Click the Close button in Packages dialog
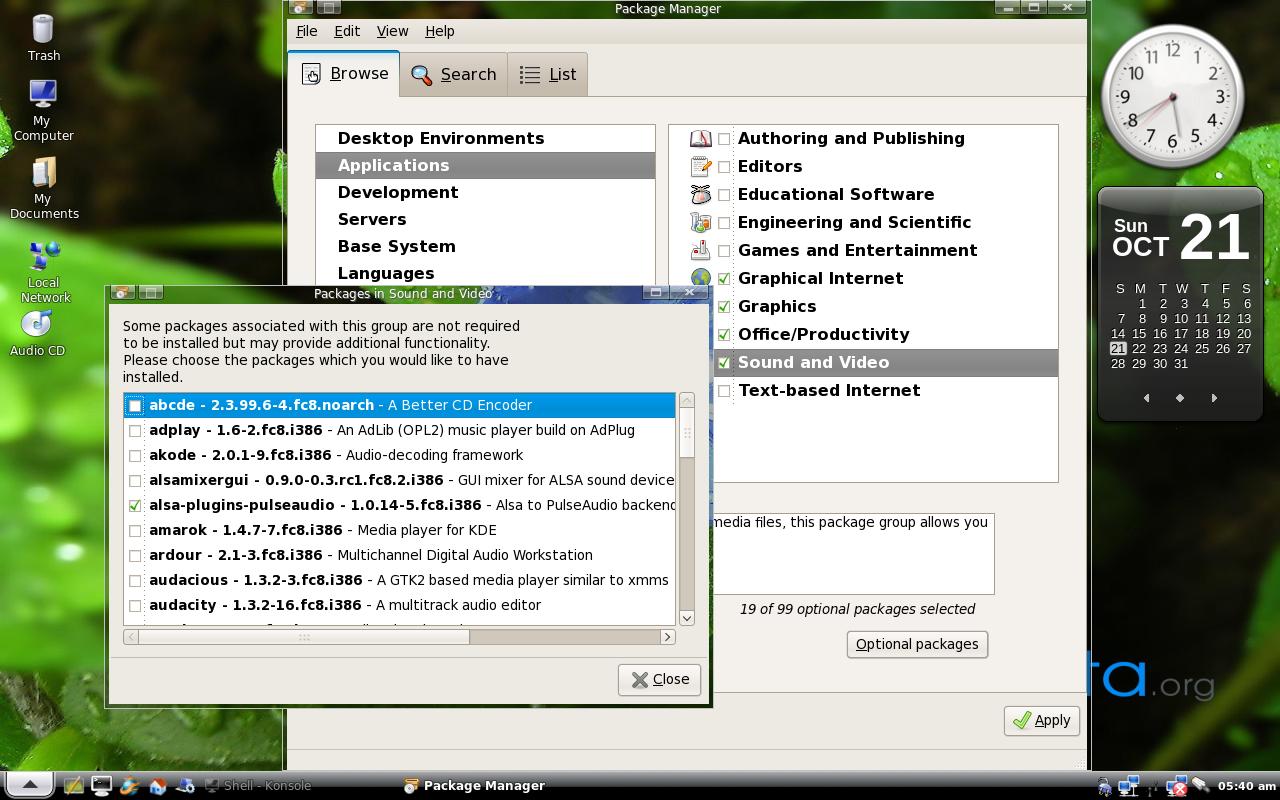 (x=660, y=680)
